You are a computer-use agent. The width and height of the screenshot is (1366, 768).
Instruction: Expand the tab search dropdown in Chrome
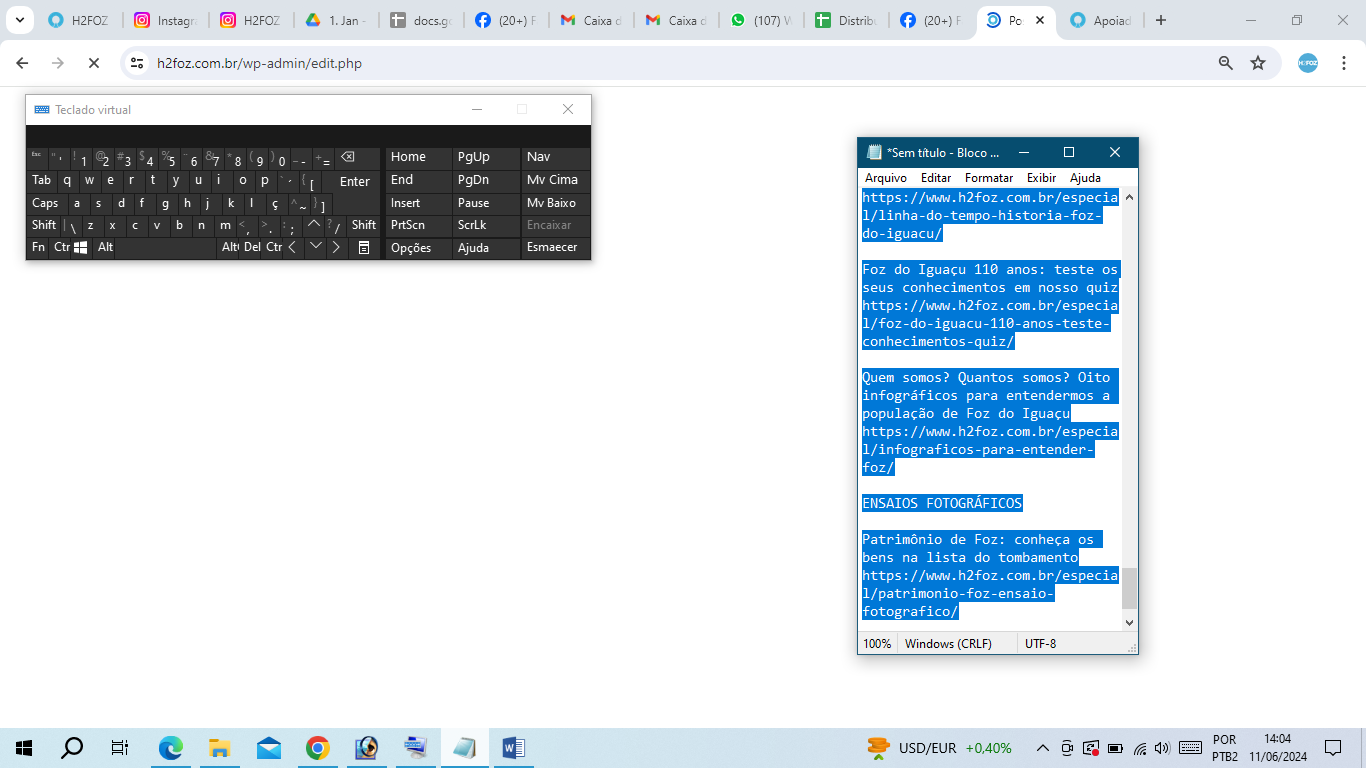pyautogui.click(x=19, y=20)
